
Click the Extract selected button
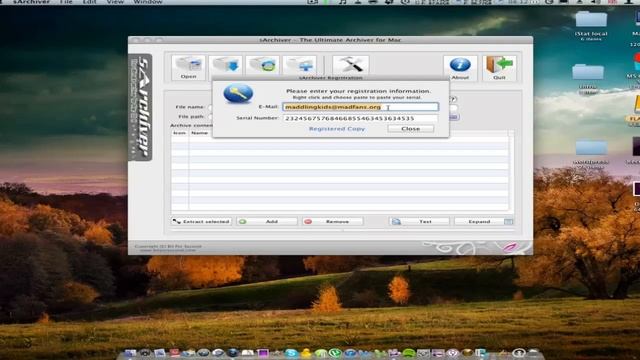(201, 221)
